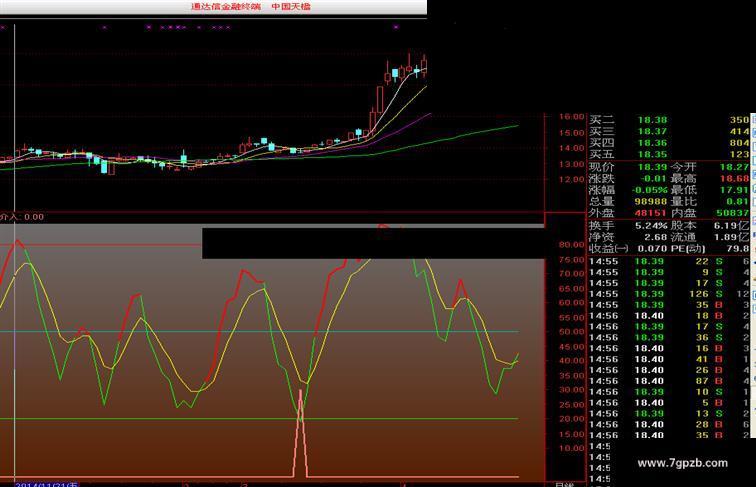Click the 换手 value 5.24%
Viewport: 756px width, 487px height.
[651, 226]
